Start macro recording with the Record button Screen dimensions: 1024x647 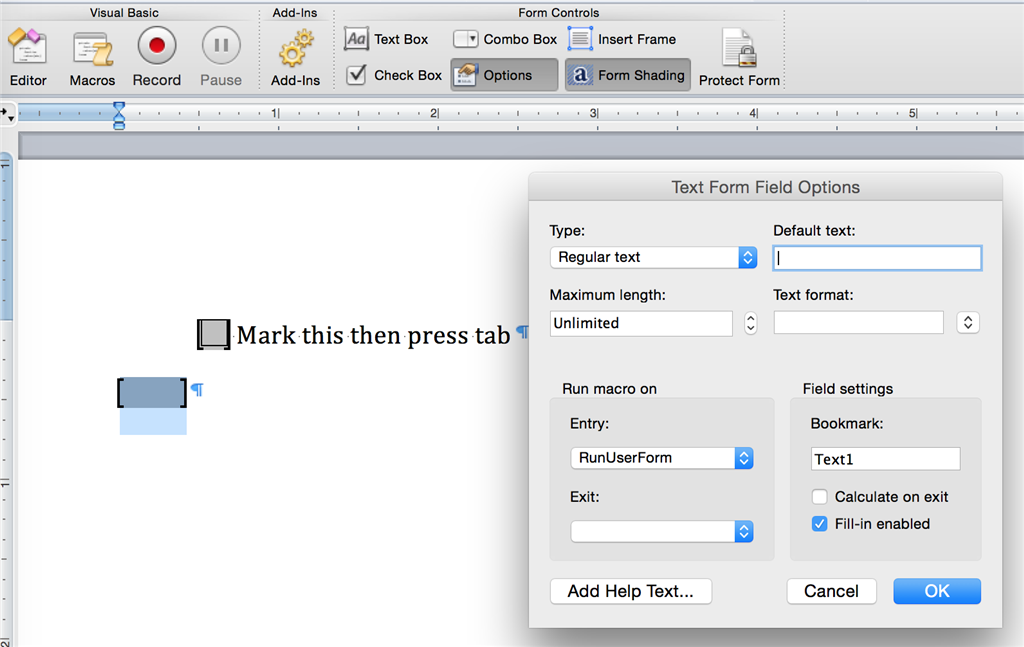click(x=157, y=45)
